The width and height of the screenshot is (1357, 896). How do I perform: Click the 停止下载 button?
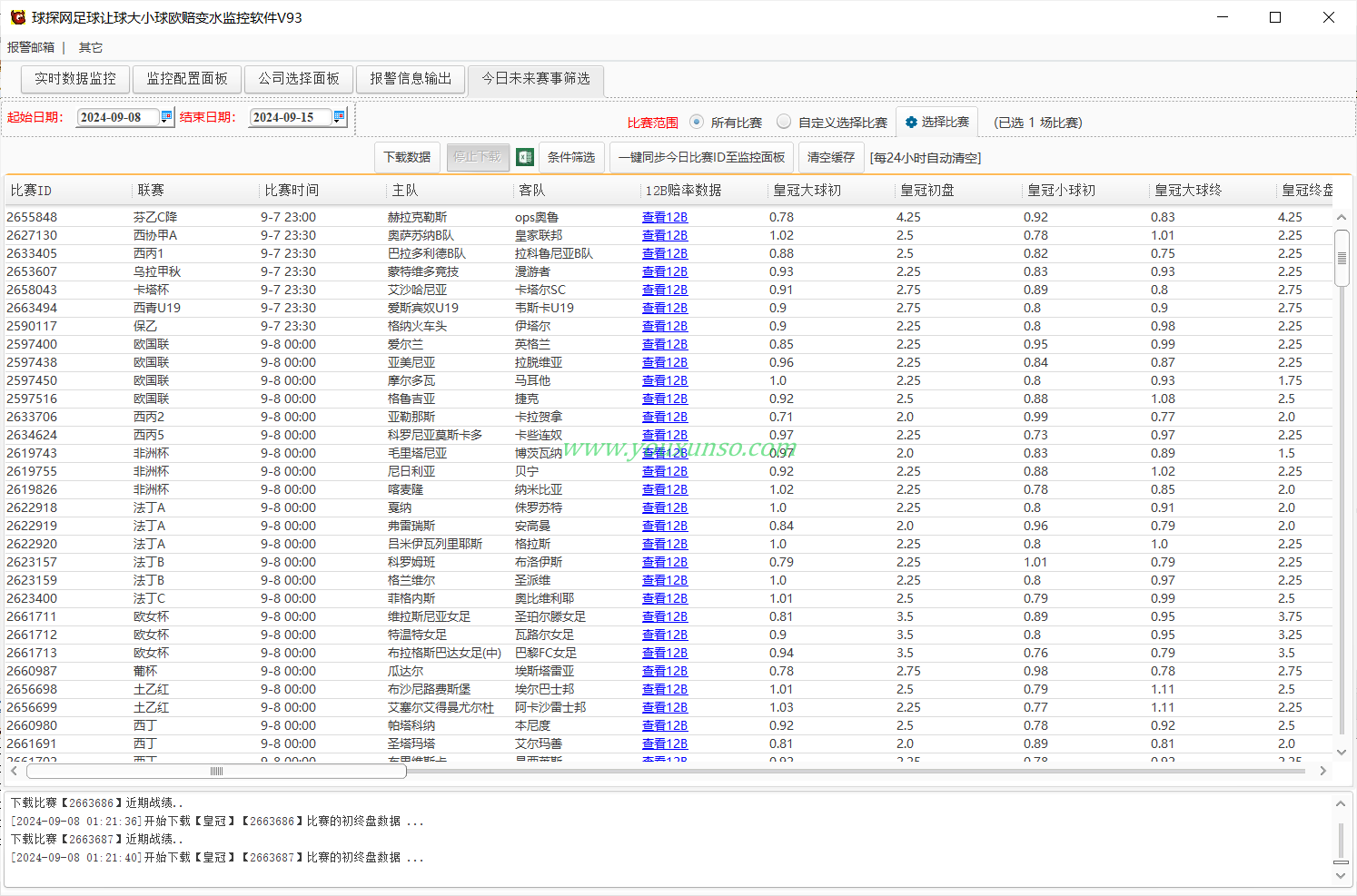pyautogui.click(x=478, y=157)
